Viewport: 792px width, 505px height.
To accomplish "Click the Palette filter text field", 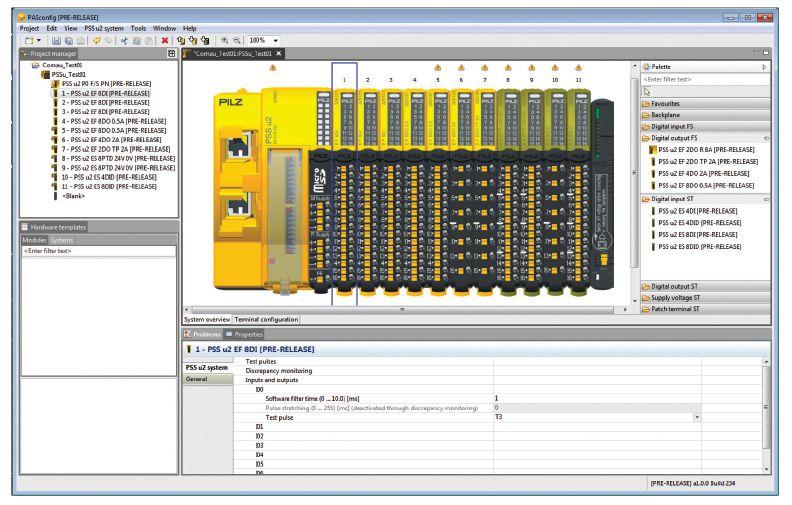I will click(x=706, y=79).
